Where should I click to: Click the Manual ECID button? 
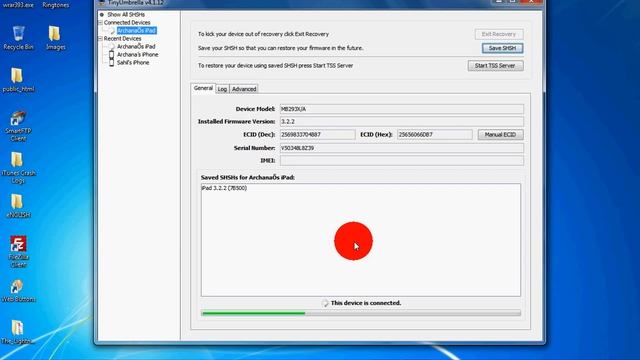(500, 135)
